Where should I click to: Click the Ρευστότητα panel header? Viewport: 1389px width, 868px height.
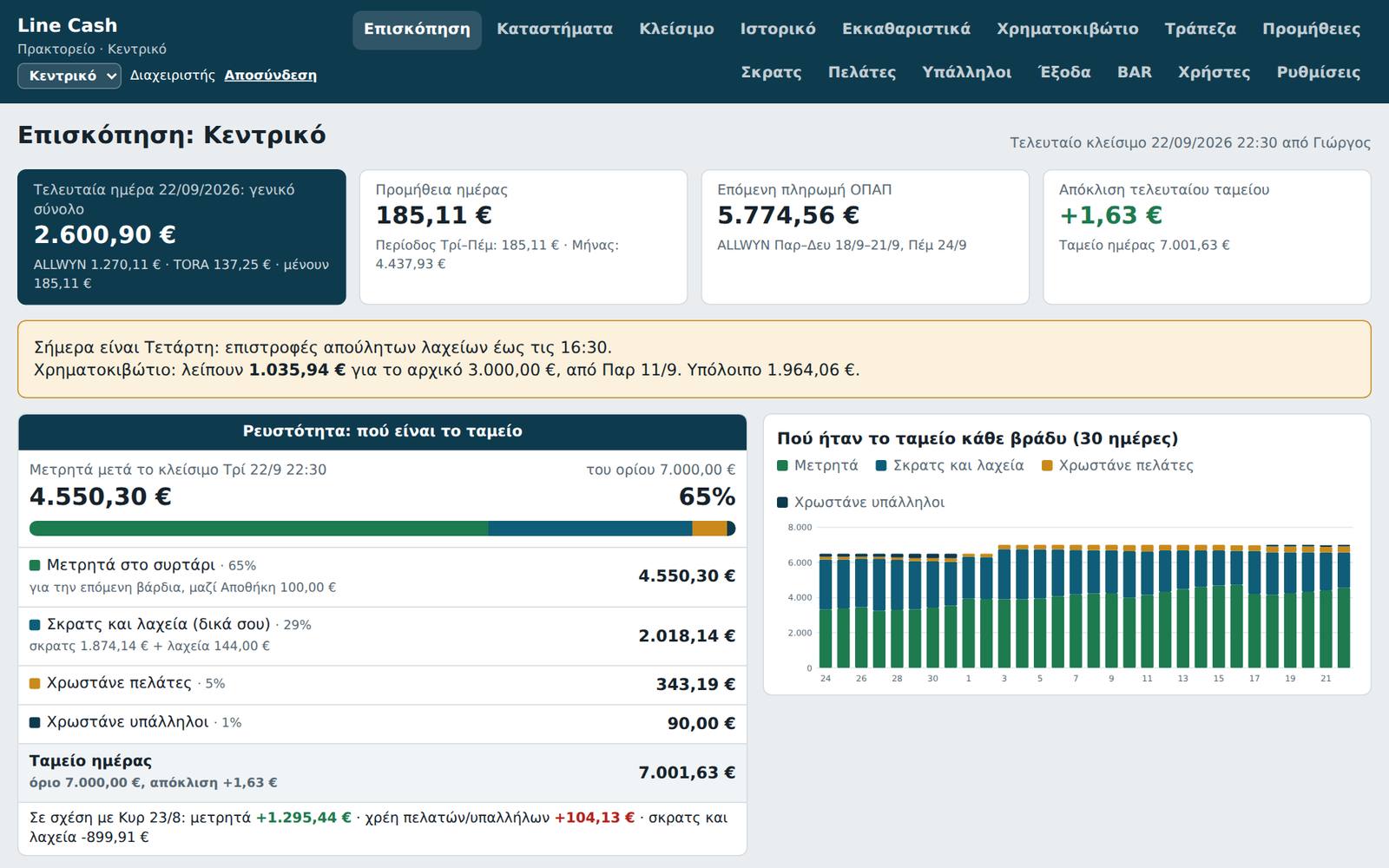point(382,431)
